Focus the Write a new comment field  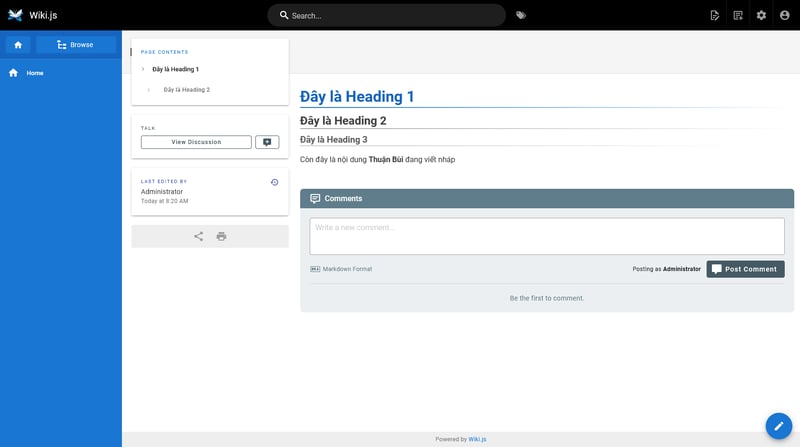click(x=546, y=236)
